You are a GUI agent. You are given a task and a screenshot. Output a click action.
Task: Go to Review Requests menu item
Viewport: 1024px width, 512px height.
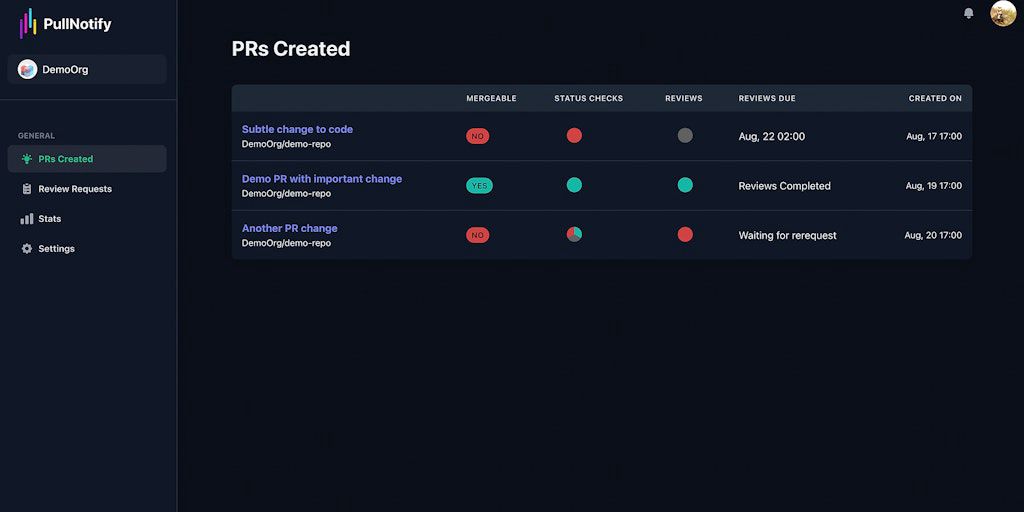(x=75, y=189)
